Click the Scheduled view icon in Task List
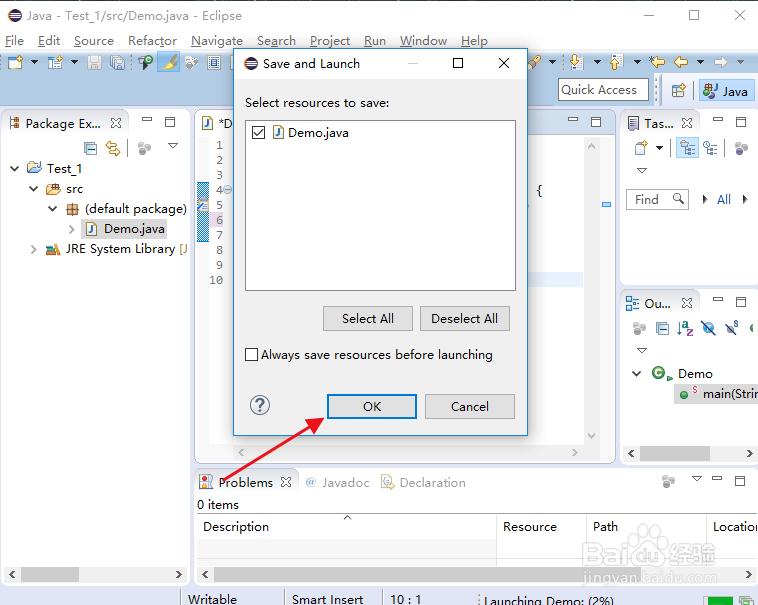This screenshot has width=758, height=605. click(710, 148)
